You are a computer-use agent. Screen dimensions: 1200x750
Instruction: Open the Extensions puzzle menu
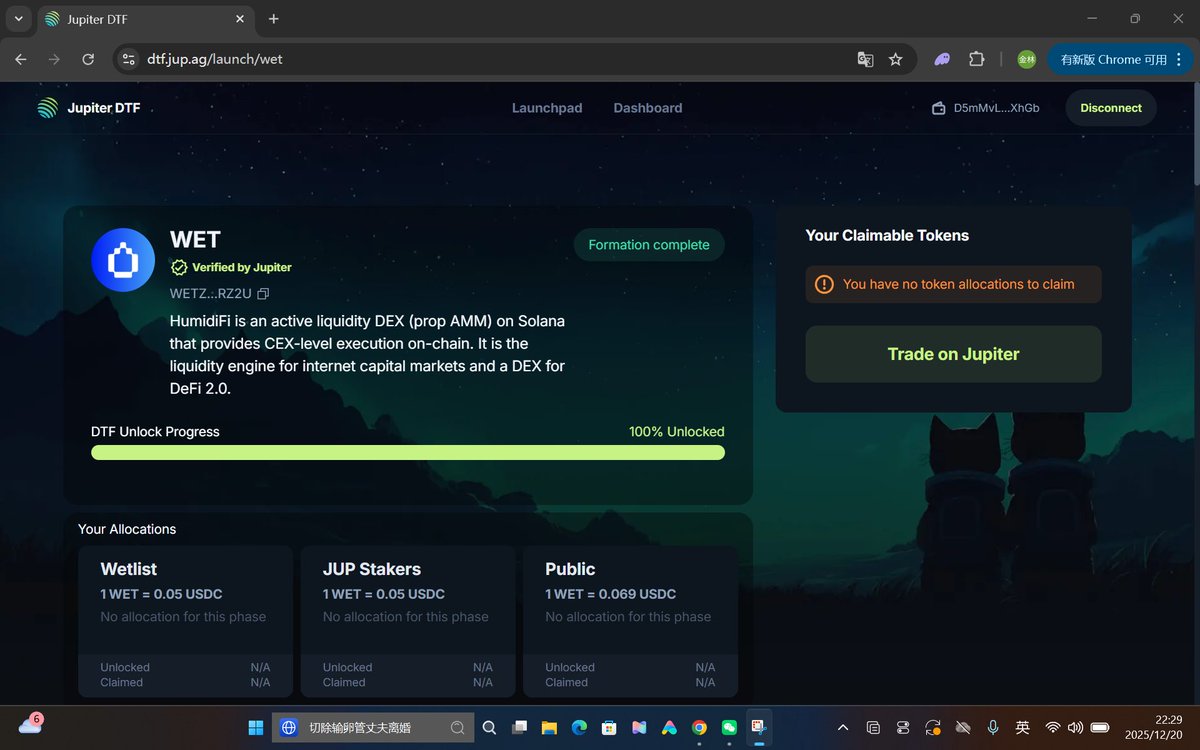point(977,59)
